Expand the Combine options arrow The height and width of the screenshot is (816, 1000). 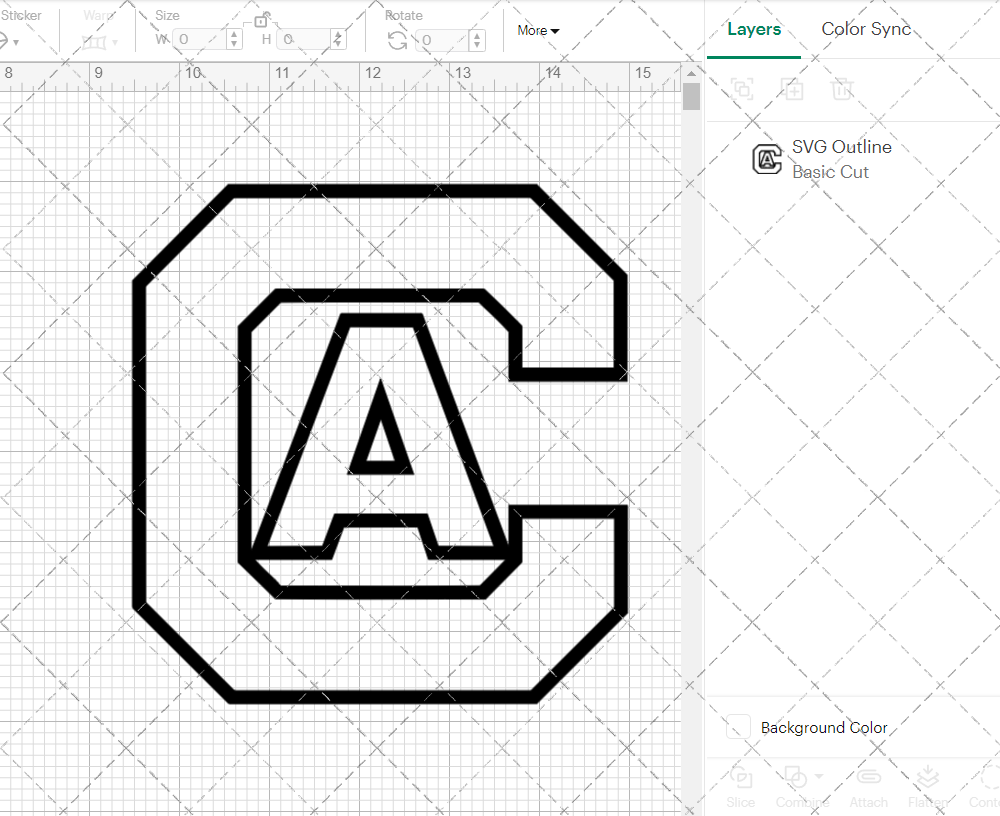click(x=820, y=775)
